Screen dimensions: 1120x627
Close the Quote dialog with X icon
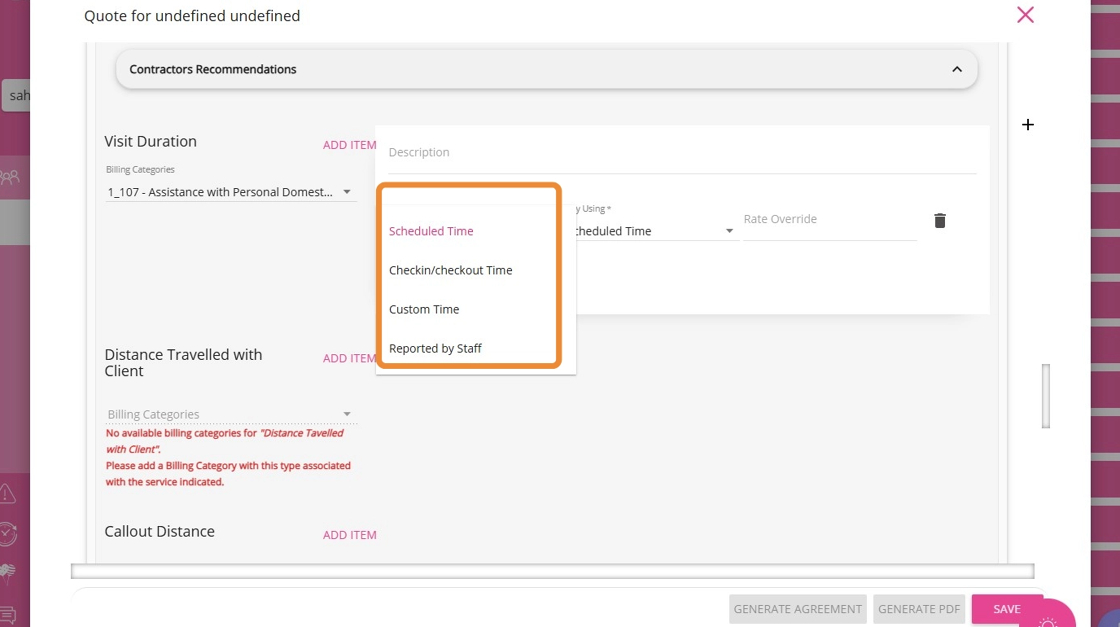(1025, 15)
